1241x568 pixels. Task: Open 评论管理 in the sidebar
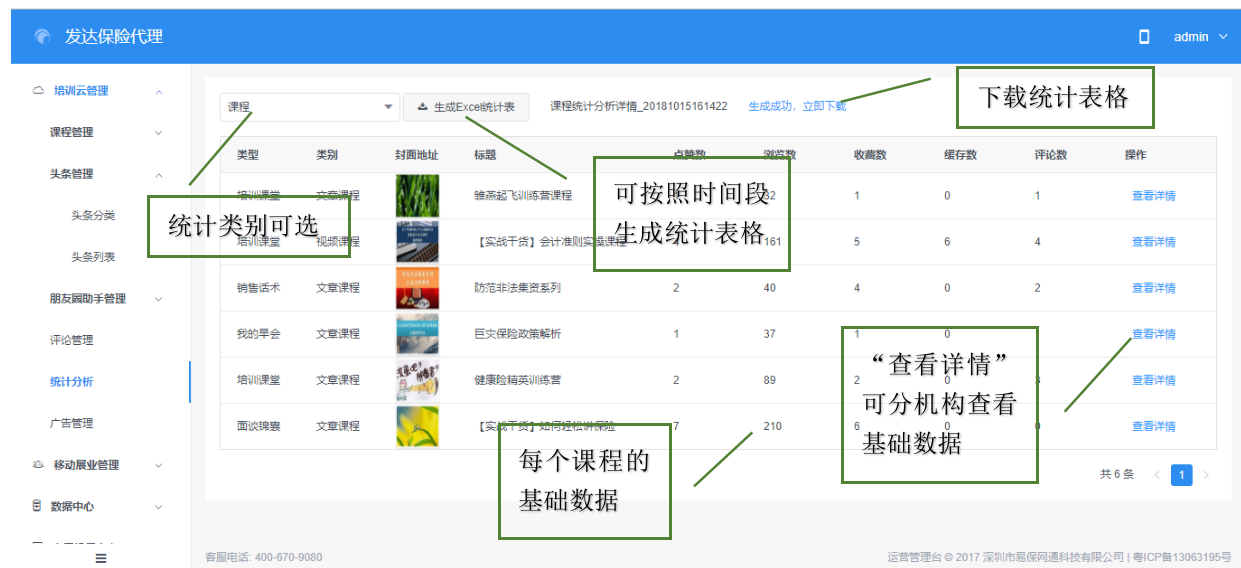72,340
